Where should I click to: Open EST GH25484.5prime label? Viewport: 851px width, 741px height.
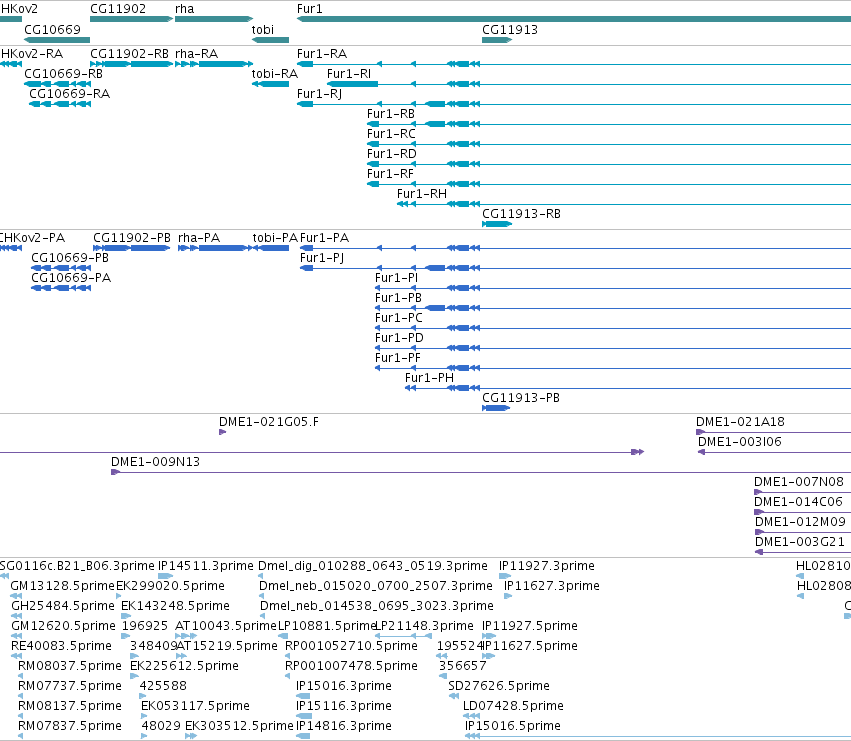pyautogui.click(x=63, y=606)
